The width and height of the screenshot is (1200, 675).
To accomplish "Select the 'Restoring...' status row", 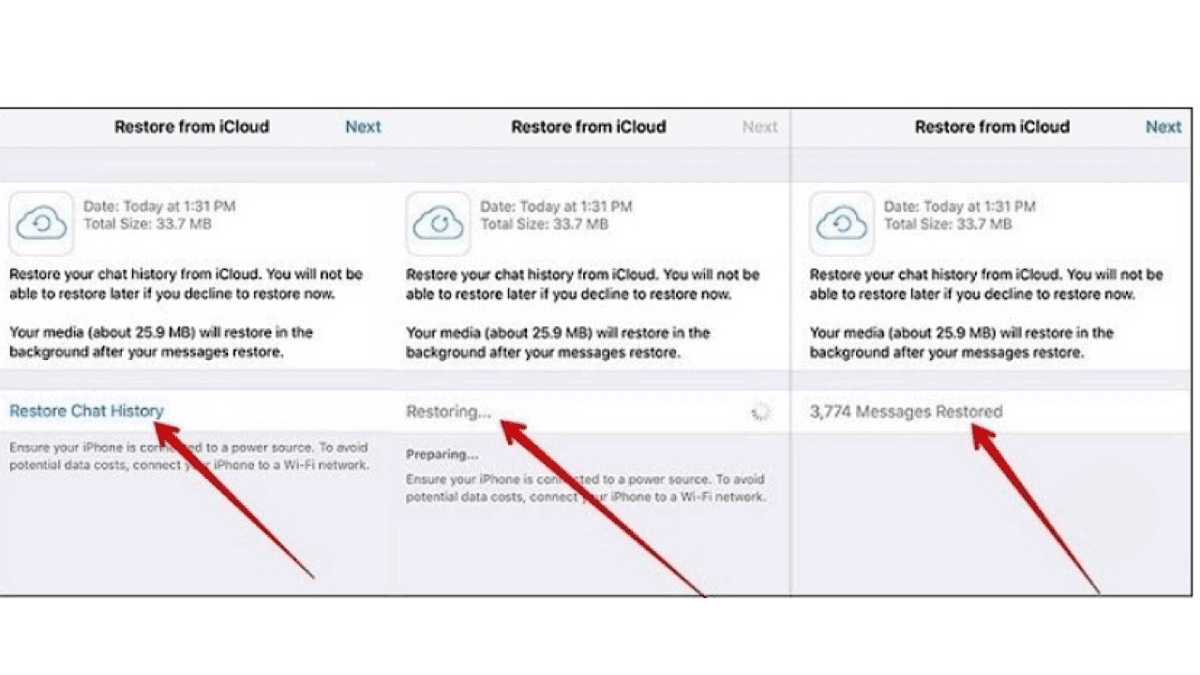I will coord(592,412).
